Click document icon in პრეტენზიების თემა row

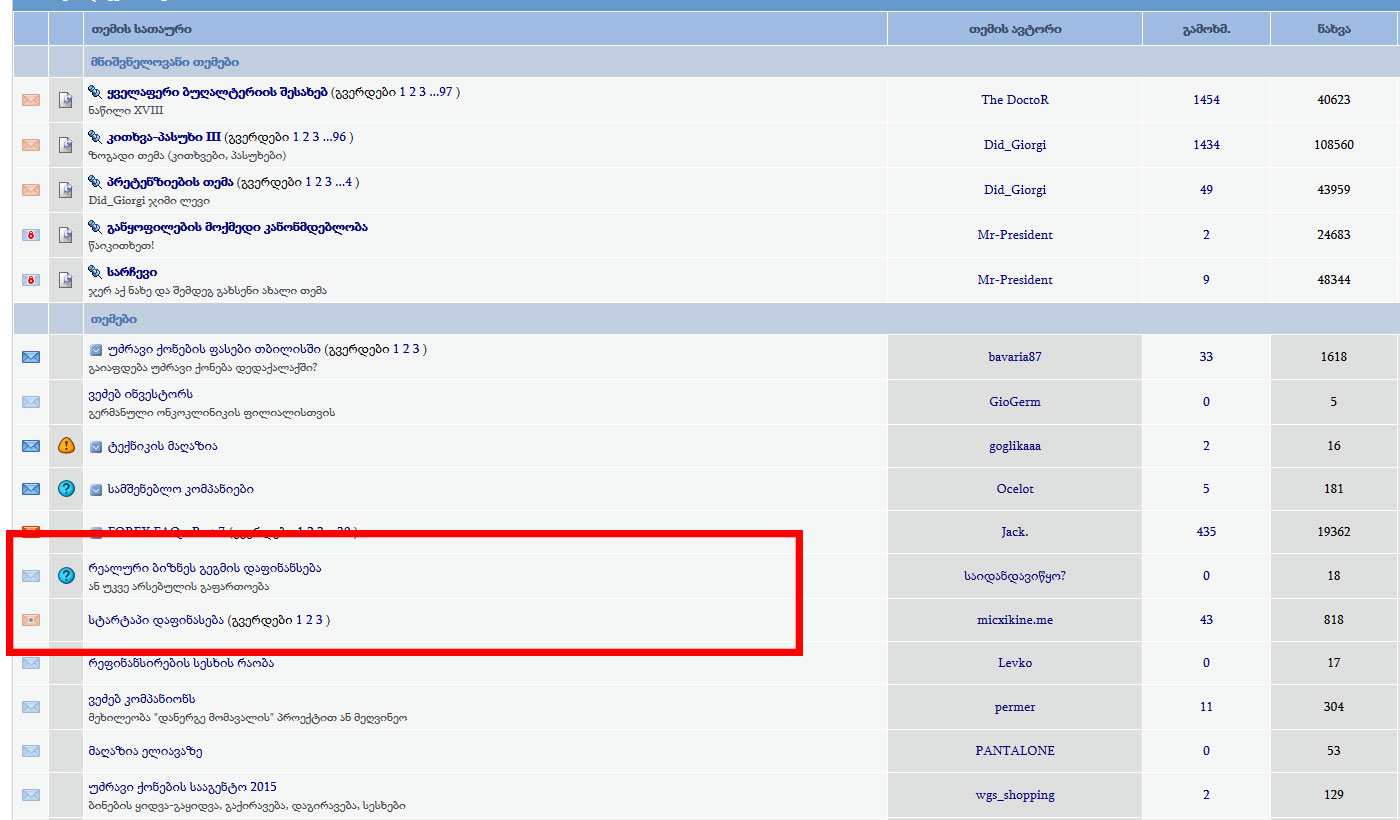point(66,190)
